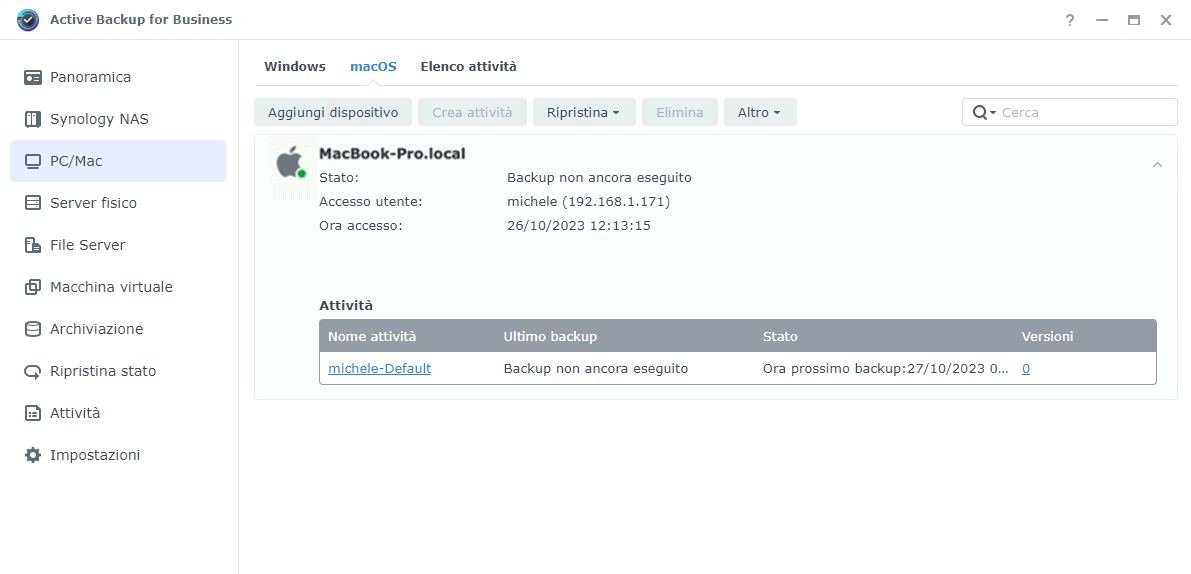The image size is (1191, 574).
Task: Maximize the Active Backup window
Action: point(1134,20)
